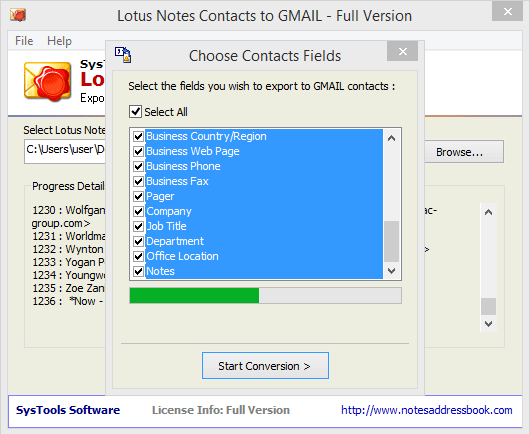
Task: Close the Choose Contacts Fields dialog
Action: (x=402, y=51)
